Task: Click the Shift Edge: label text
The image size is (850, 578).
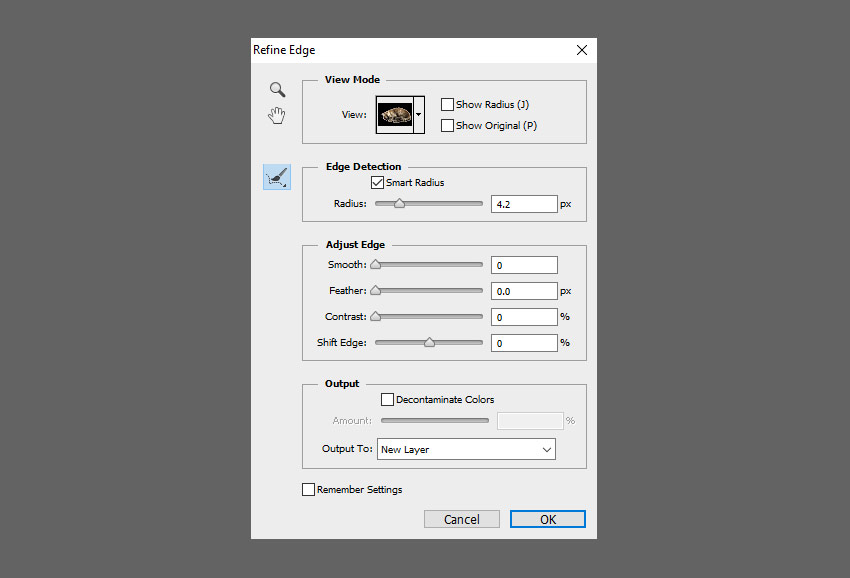Action: tap(342, 343)
